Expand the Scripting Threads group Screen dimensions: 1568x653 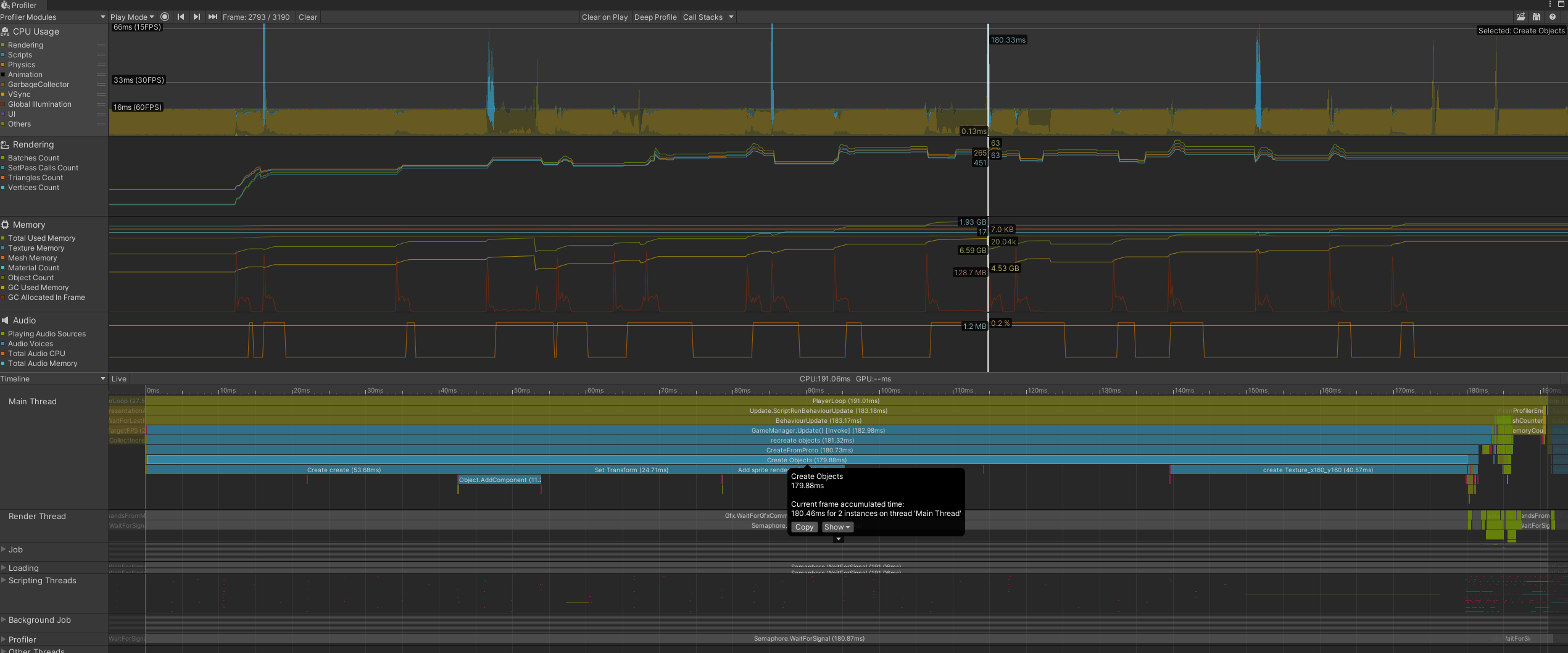[x=4, y=580]
